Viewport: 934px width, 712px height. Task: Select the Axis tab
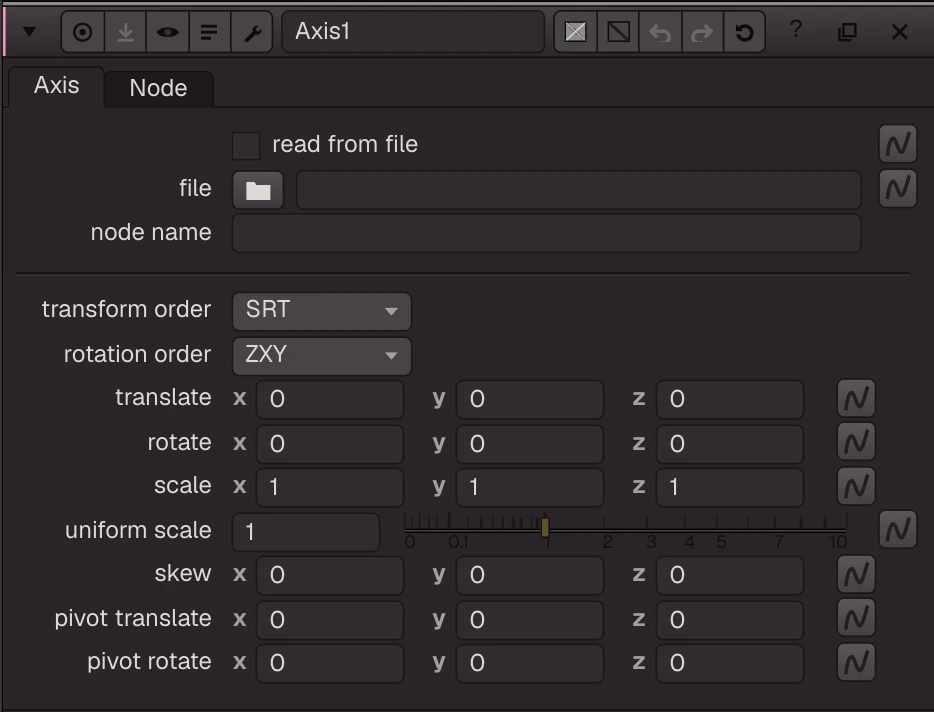click(57, 86)
